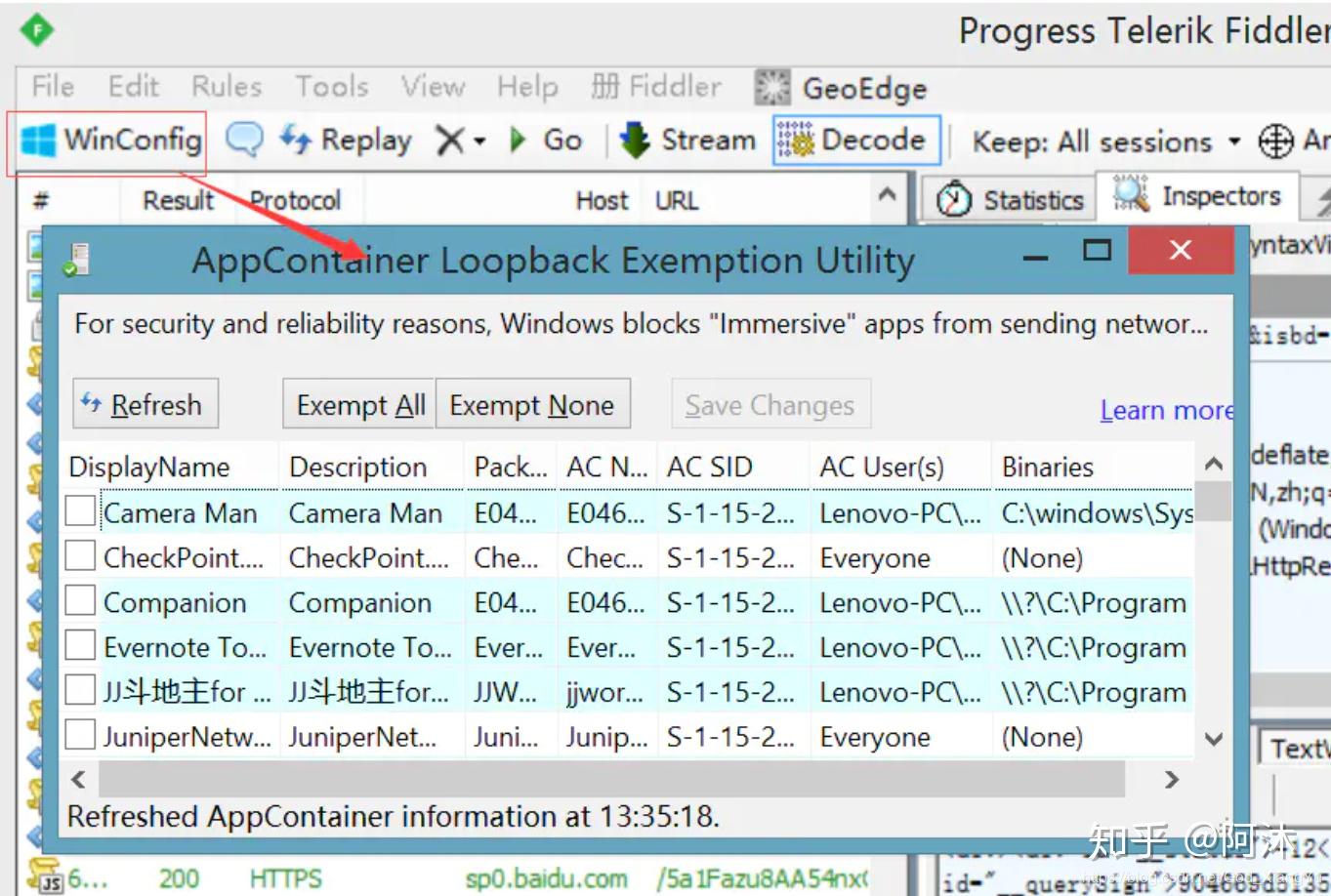Expand the Remove sessions dropdown arrow
The width and height of the screenshot is (1331, 896).
coord(479,142)
